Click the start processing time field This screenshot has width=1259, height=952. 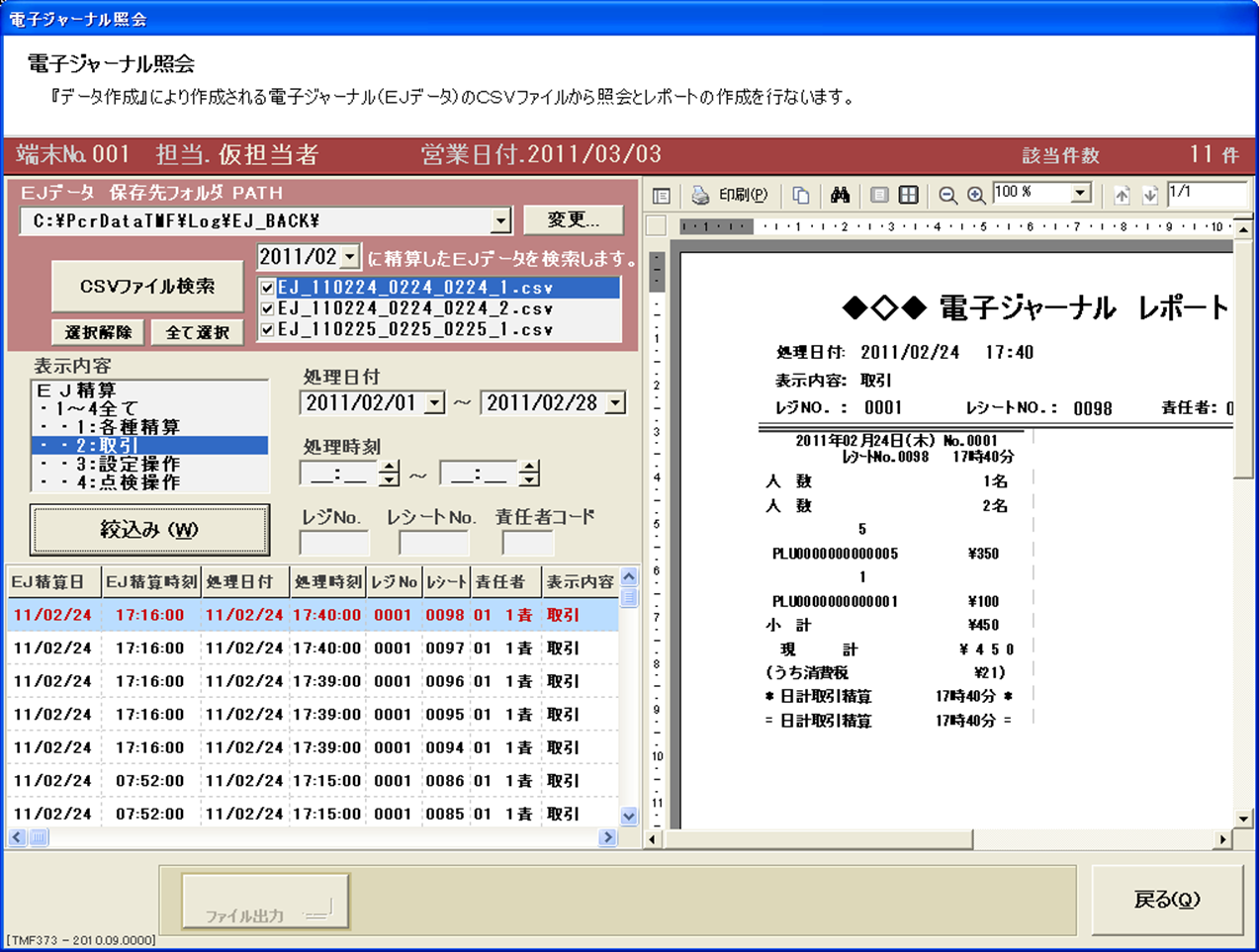[339, 475]
